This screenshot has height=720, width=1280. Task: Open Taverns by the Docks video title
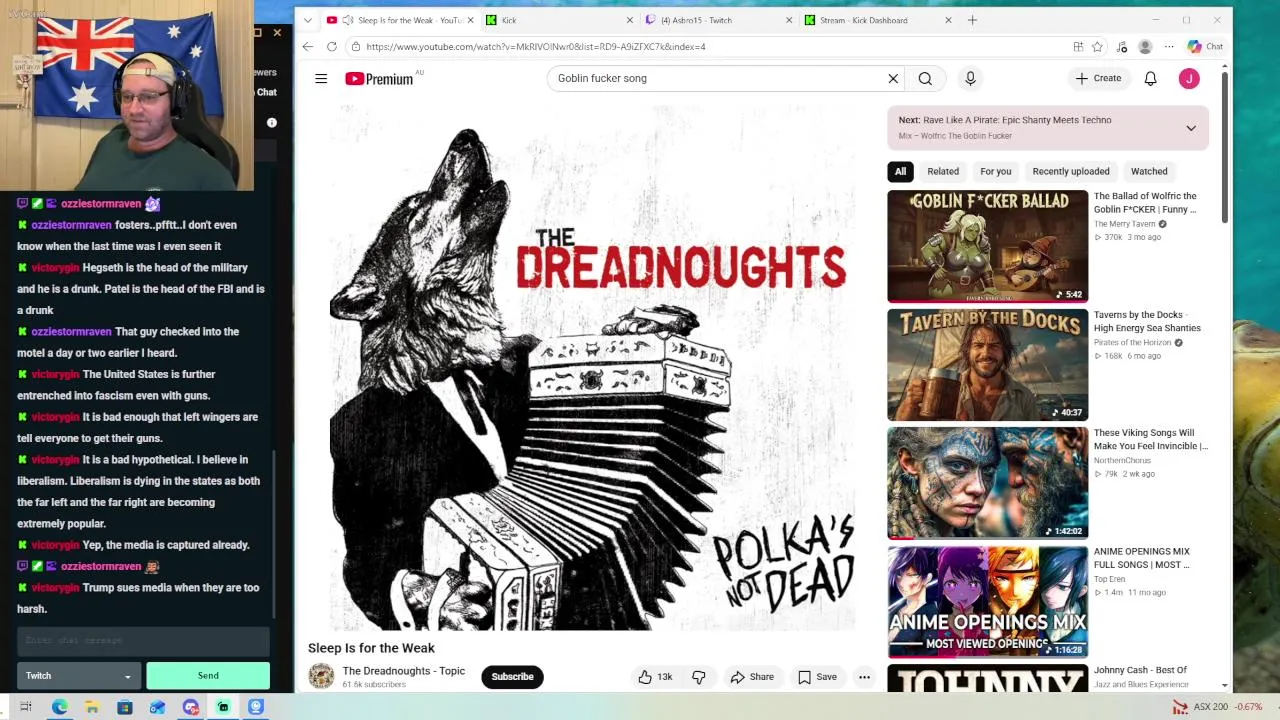(1147, 321)
